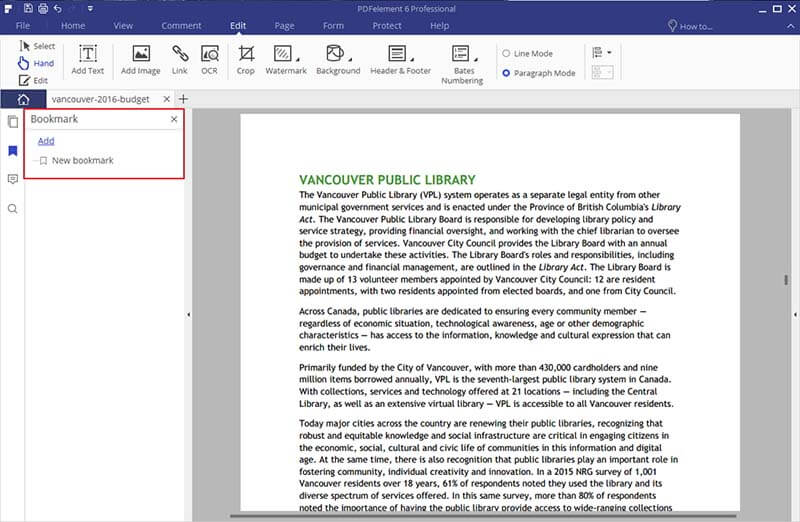Expand the Header & Footer dropdown arrow
Screen dimensions: 800x522
pyautogui.click(x=412, y=59)
